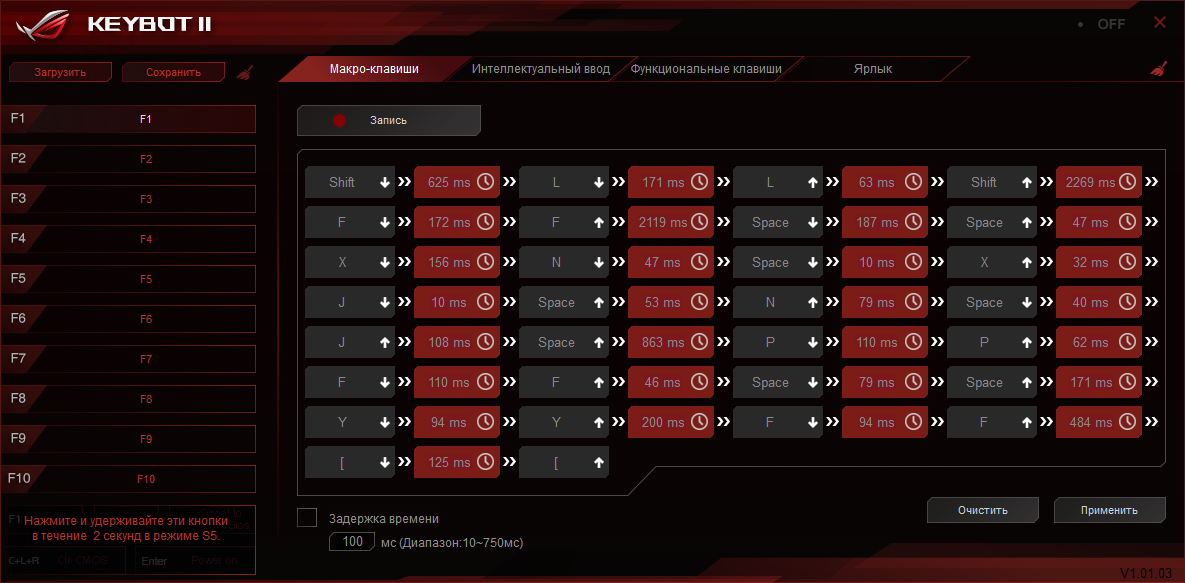Click the 863 ms delay value

663,343
